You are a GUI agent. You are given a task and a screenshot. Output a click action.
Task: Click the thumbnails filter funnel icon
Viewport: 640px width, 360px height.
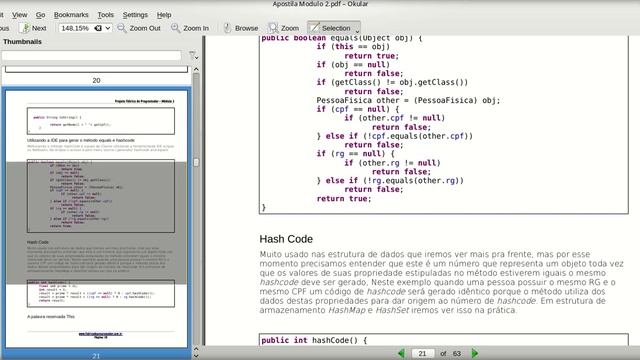[x=192, y=56]
